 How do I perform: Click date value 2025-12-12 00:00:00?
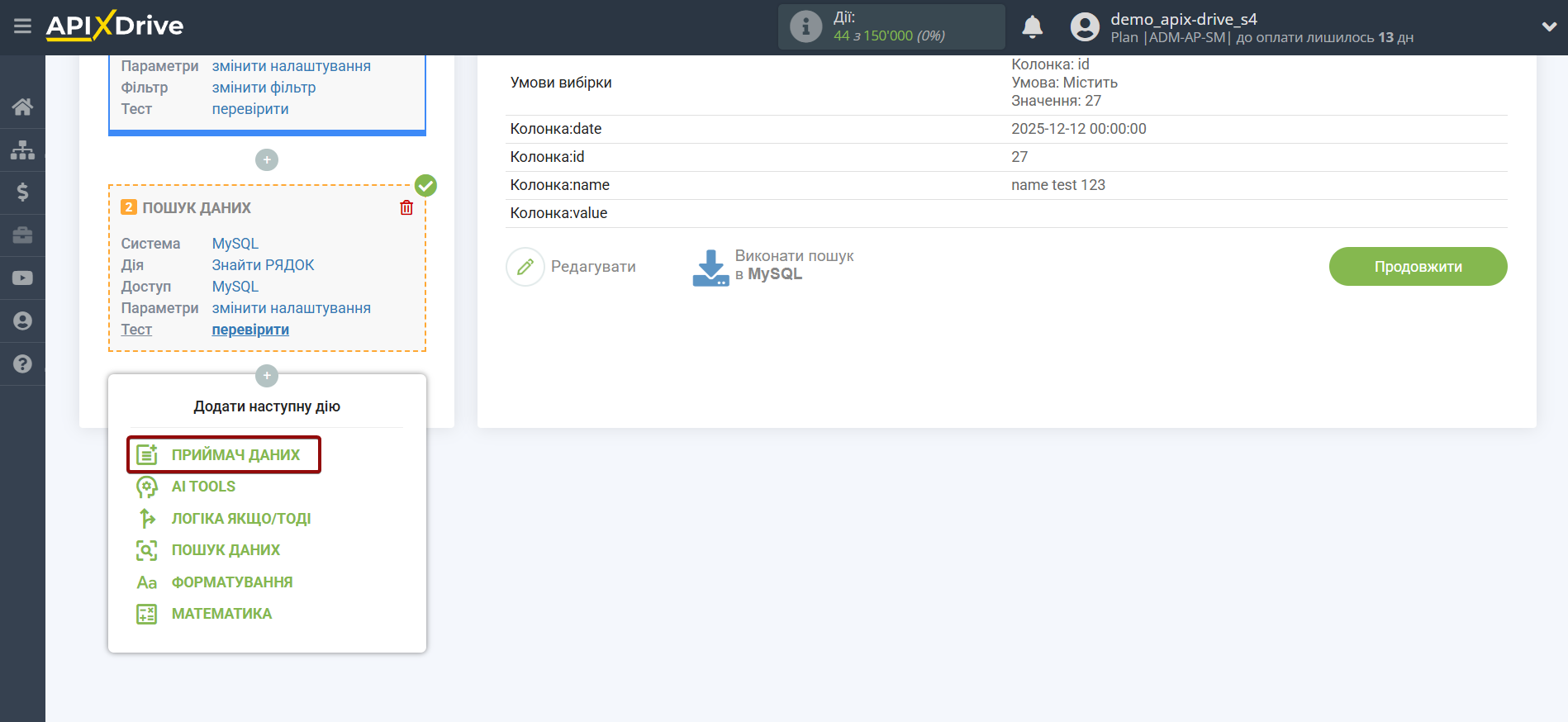coord(1078,129)
